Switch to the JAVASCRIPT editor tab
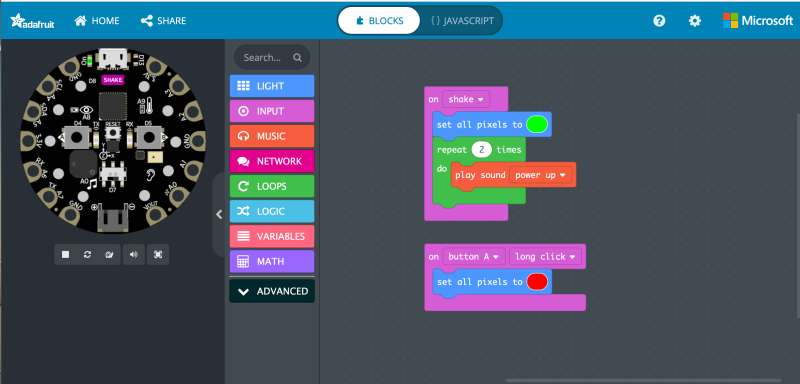This screenshot has height=384, width=800. (462, 21)
